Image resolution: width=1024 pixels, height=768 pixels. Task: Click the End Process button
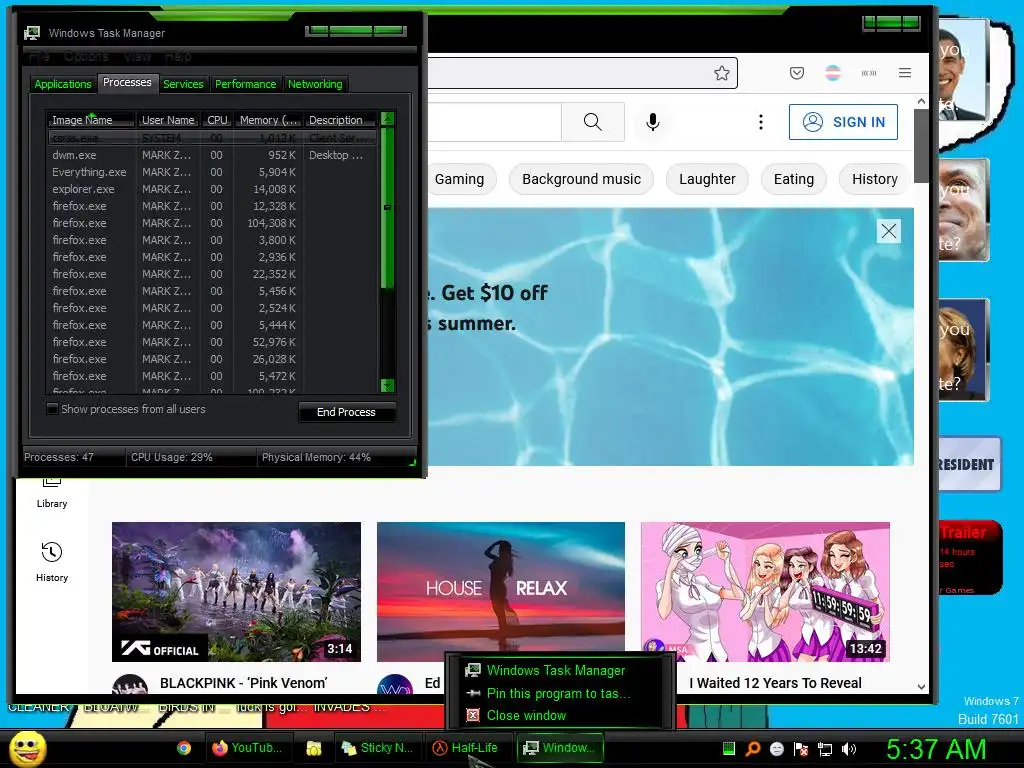pos(346,412)
